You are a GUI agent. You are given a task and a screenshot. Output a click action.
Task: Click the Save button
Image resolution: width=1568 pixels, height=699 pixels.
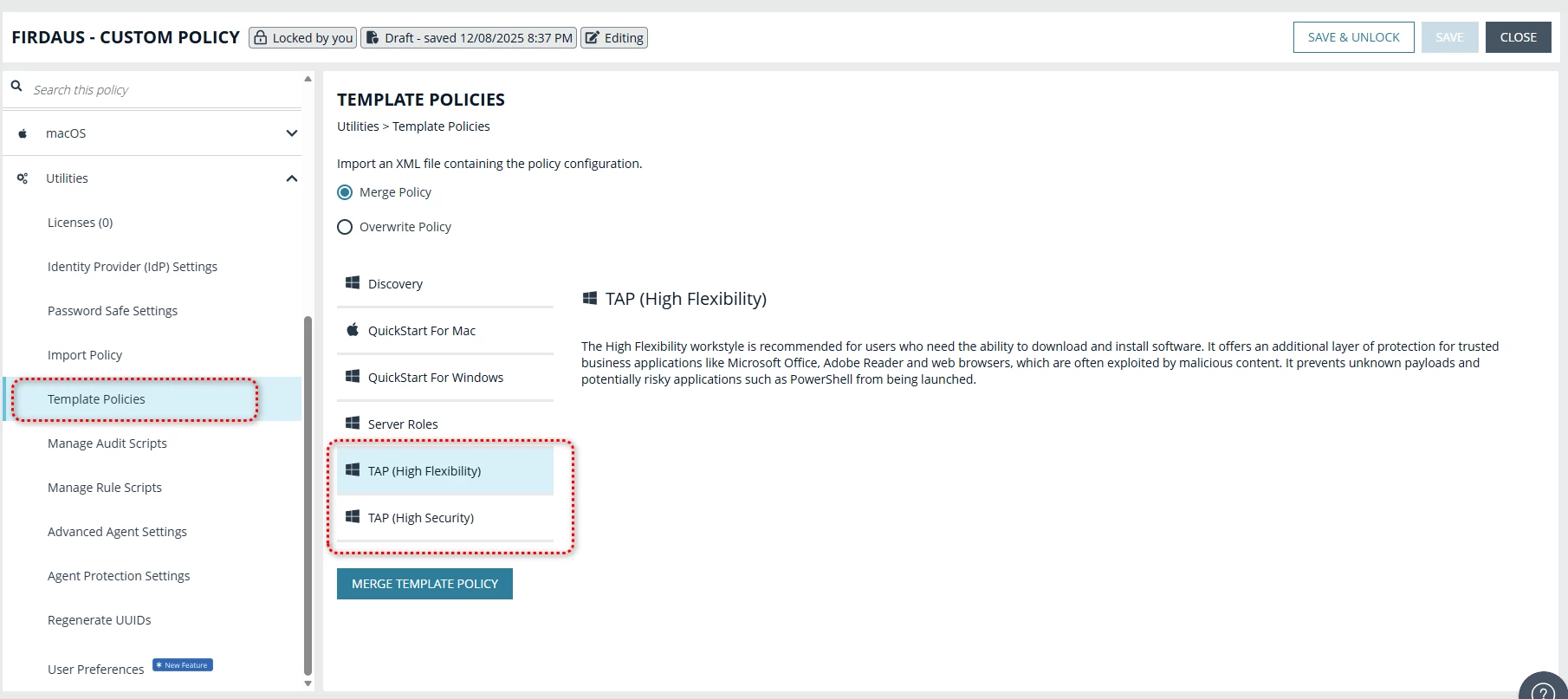(1449, 37)
